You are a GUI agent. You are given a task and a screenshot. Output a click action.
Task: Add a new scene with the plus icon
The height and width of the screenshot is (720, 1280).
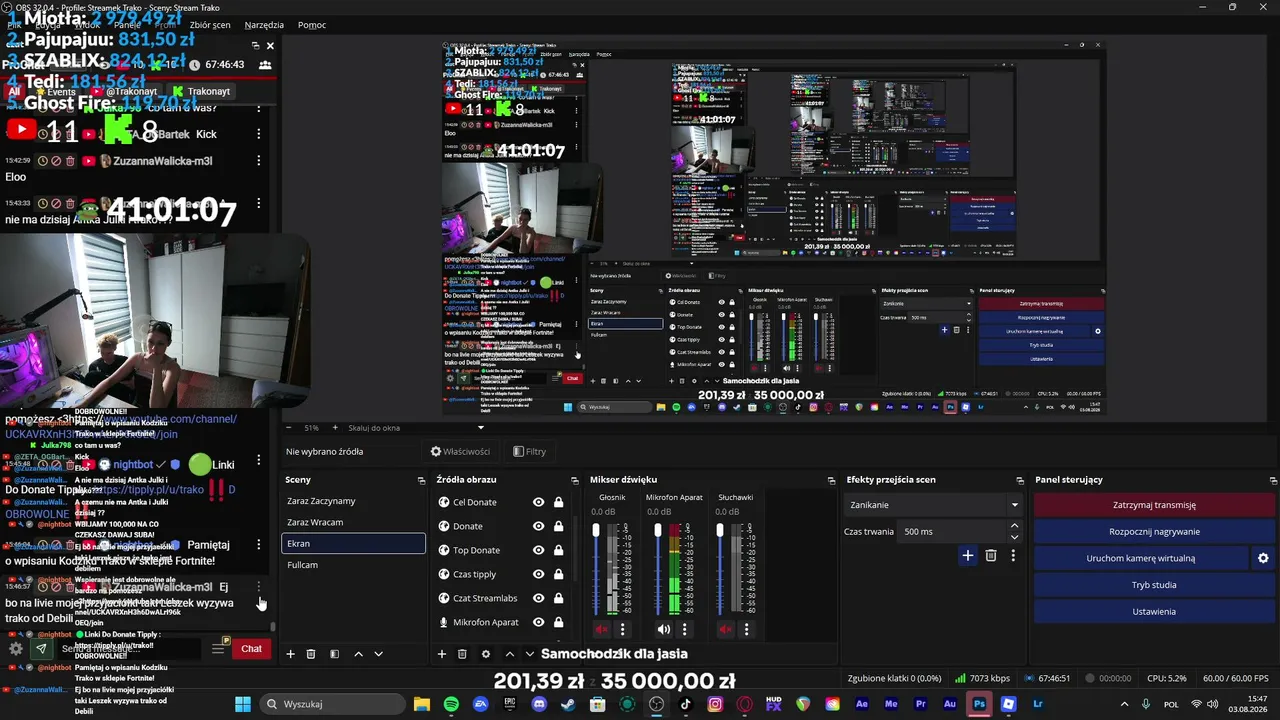[x=291, y=654]
